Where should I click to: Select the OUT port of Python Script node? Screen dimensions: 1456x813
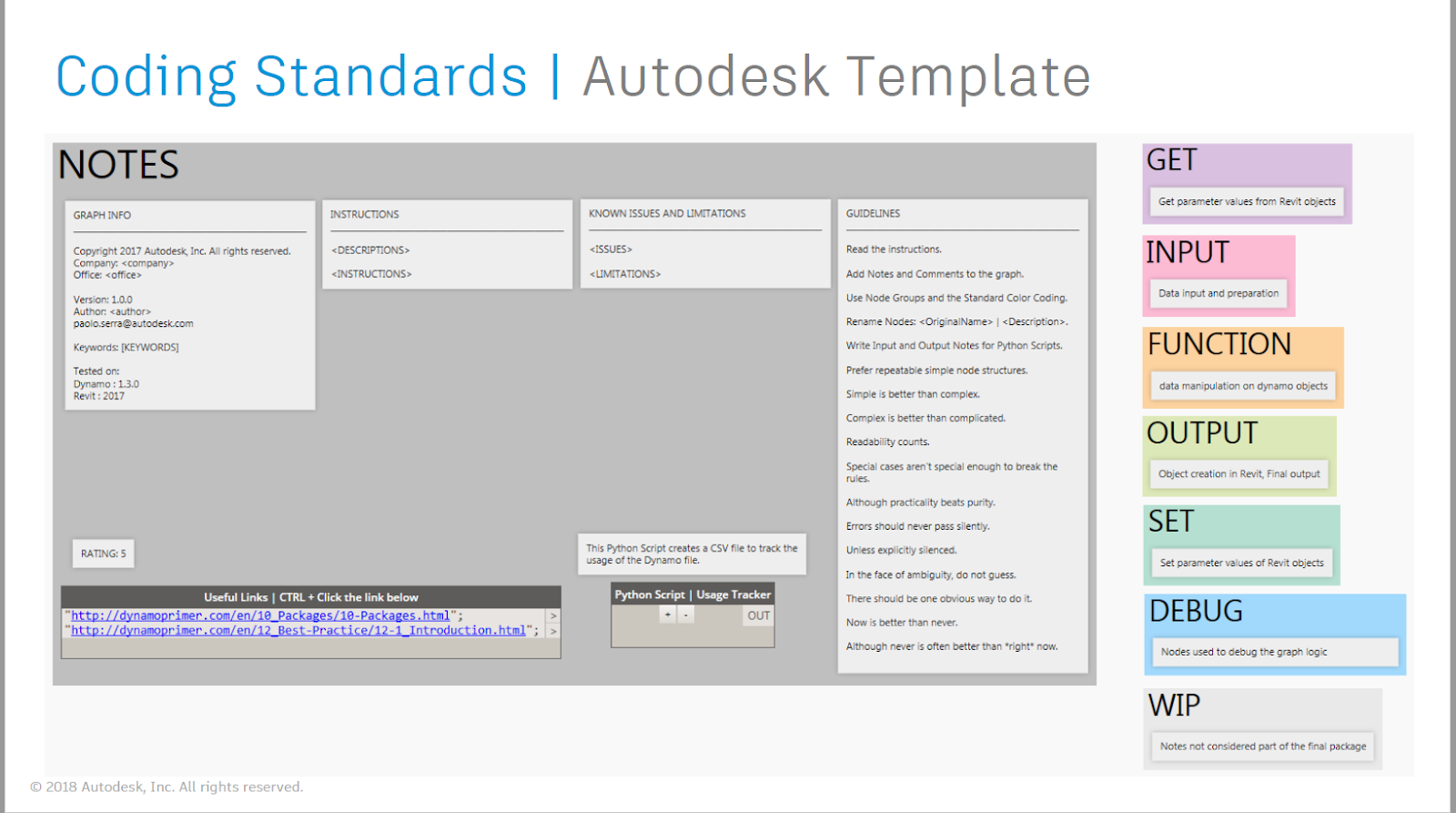[x=759, y=615]
